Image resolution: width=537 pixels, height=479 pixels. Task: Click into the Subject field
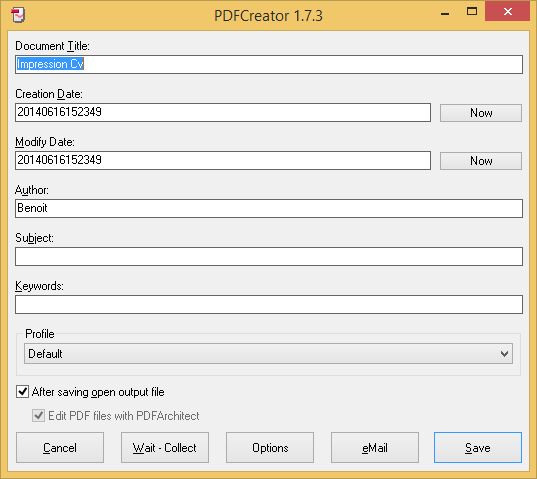269,256
